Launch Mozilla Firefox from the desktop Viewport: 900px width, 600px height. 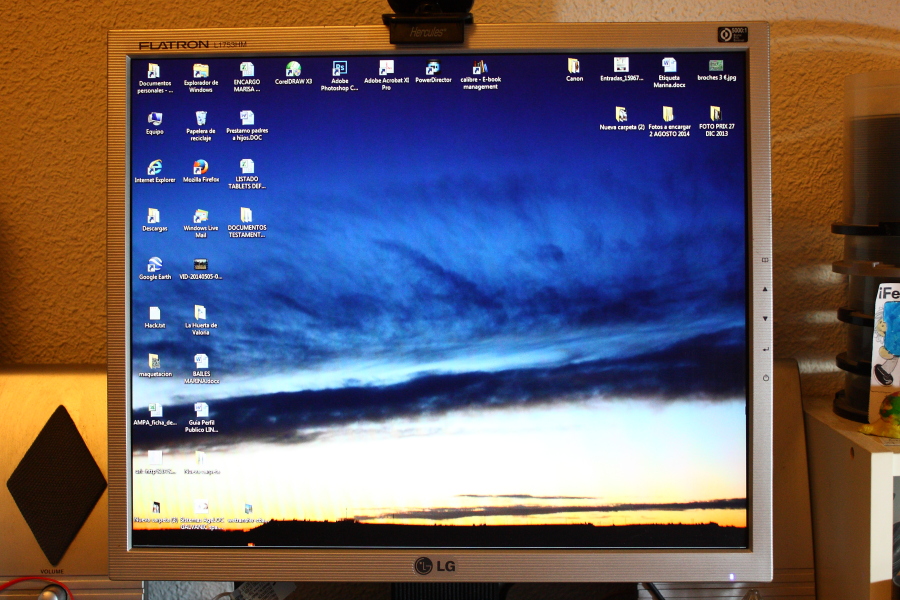(x=201, y=171)
